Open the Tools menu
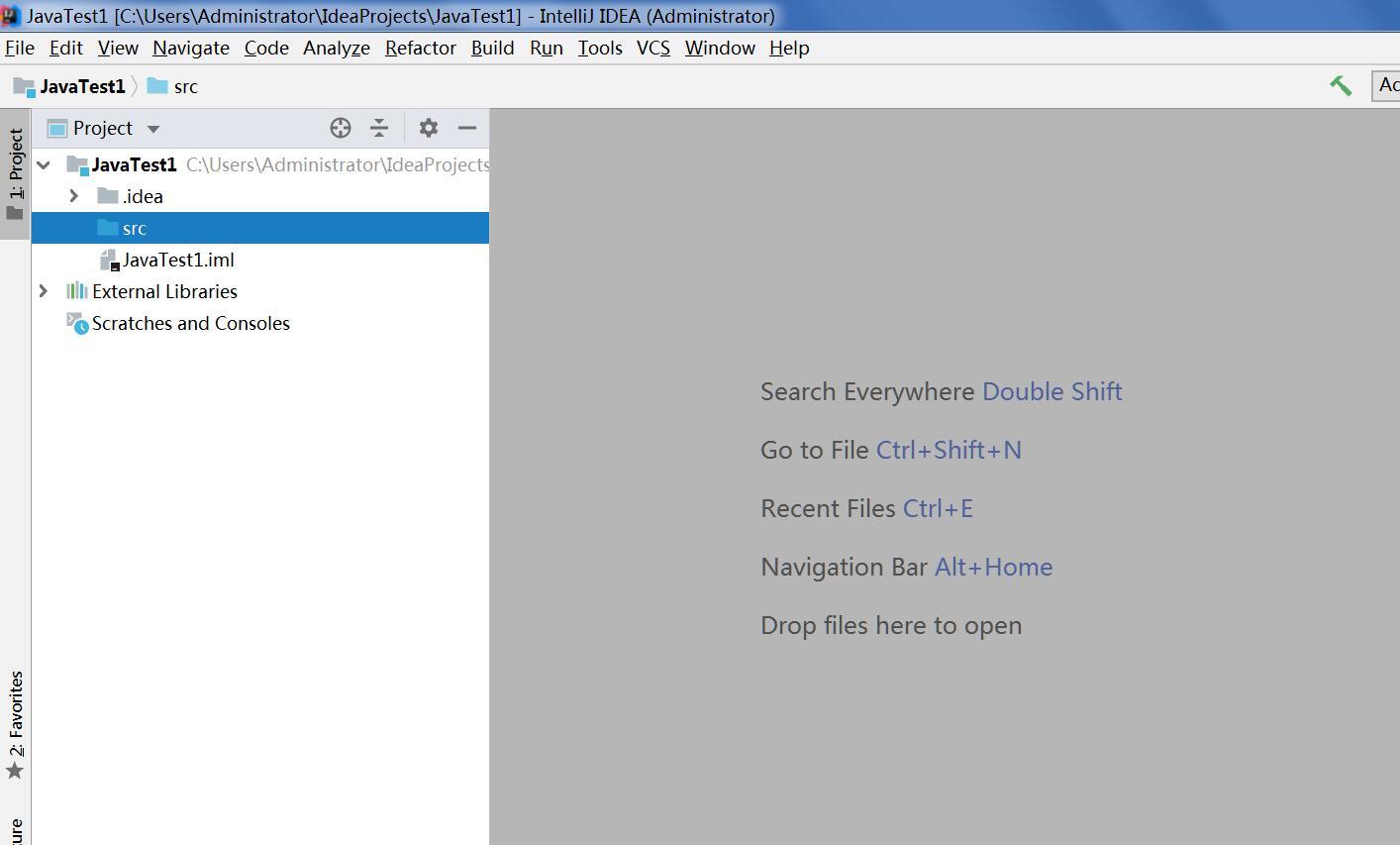This screenshot has height=845, width=1400. [x=600, y=48]
